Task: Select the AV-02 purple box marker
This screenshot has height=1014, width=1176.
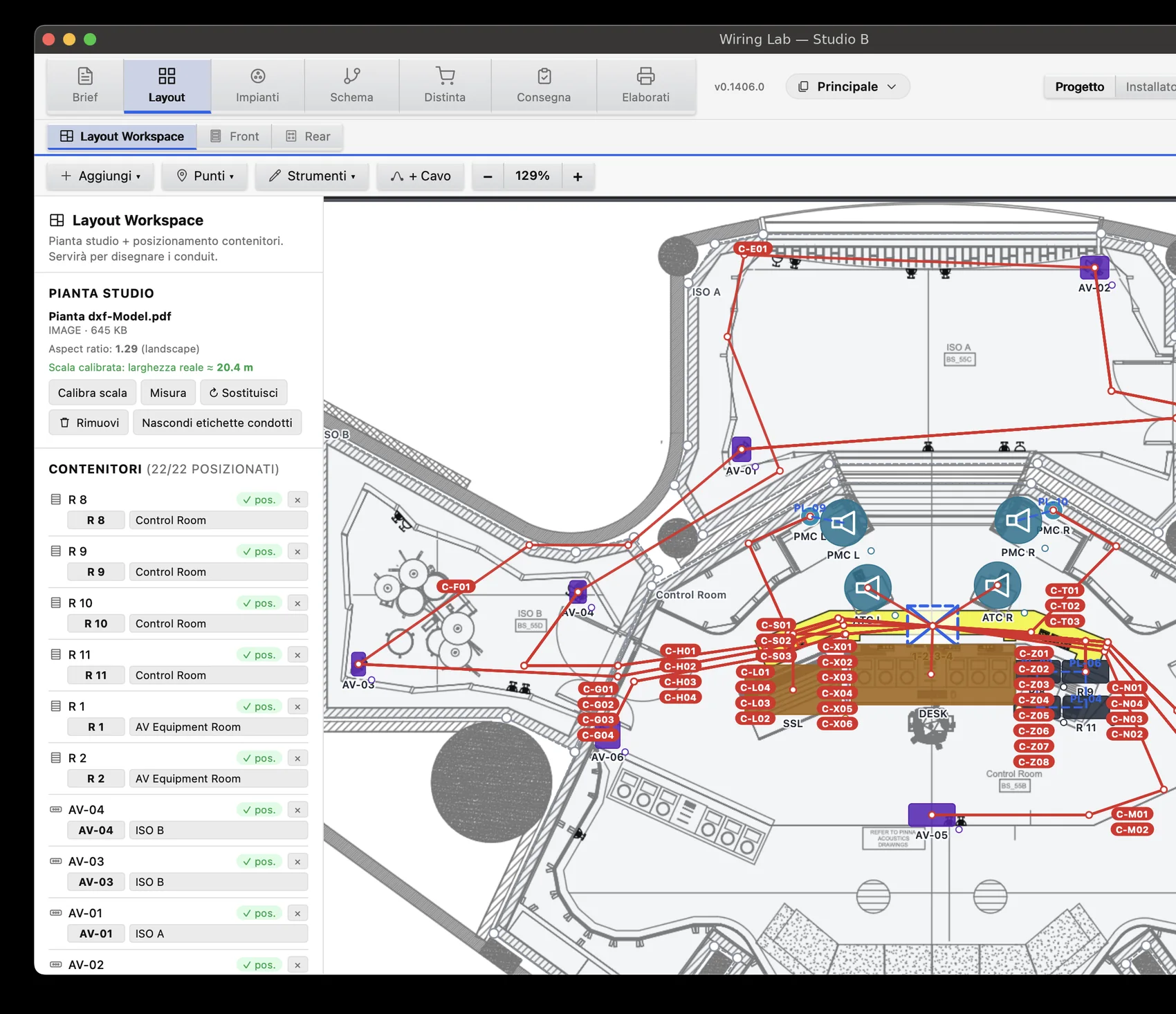Action: (x=1094, y=268)
